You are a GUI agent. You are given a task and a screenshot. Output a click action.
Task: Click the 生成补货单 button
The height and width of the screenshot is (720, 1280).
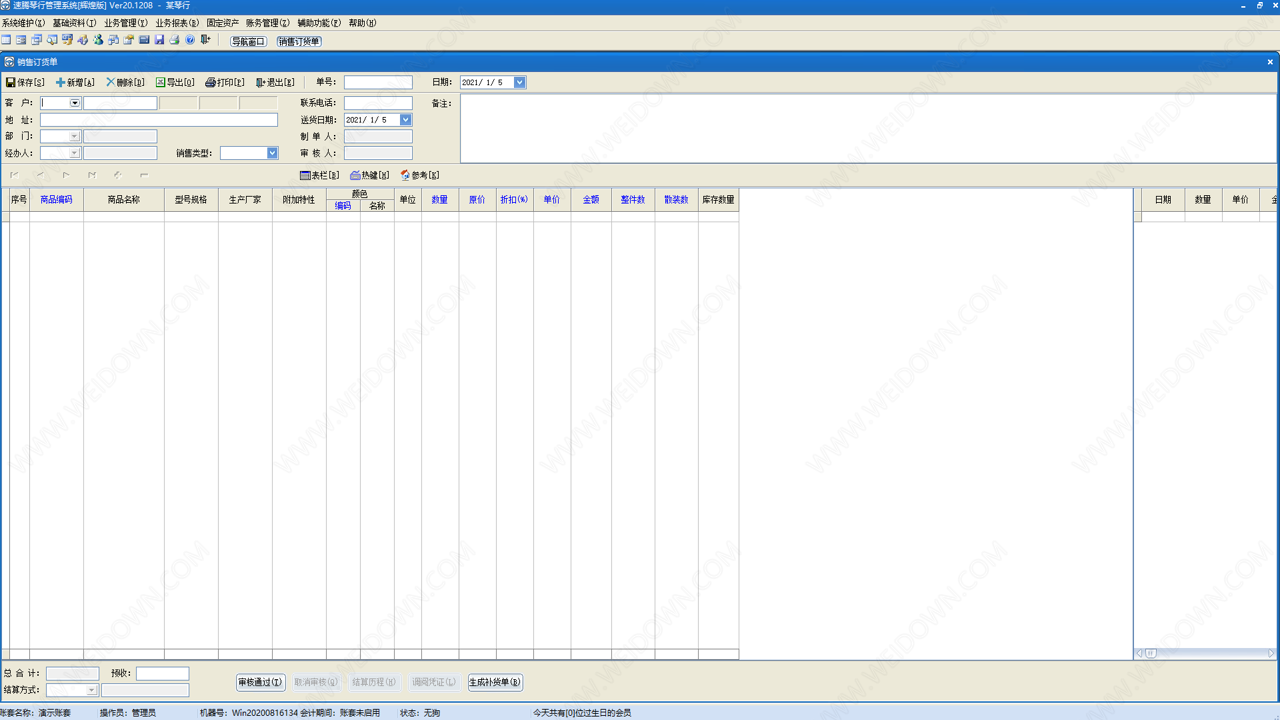click(495, 682)
